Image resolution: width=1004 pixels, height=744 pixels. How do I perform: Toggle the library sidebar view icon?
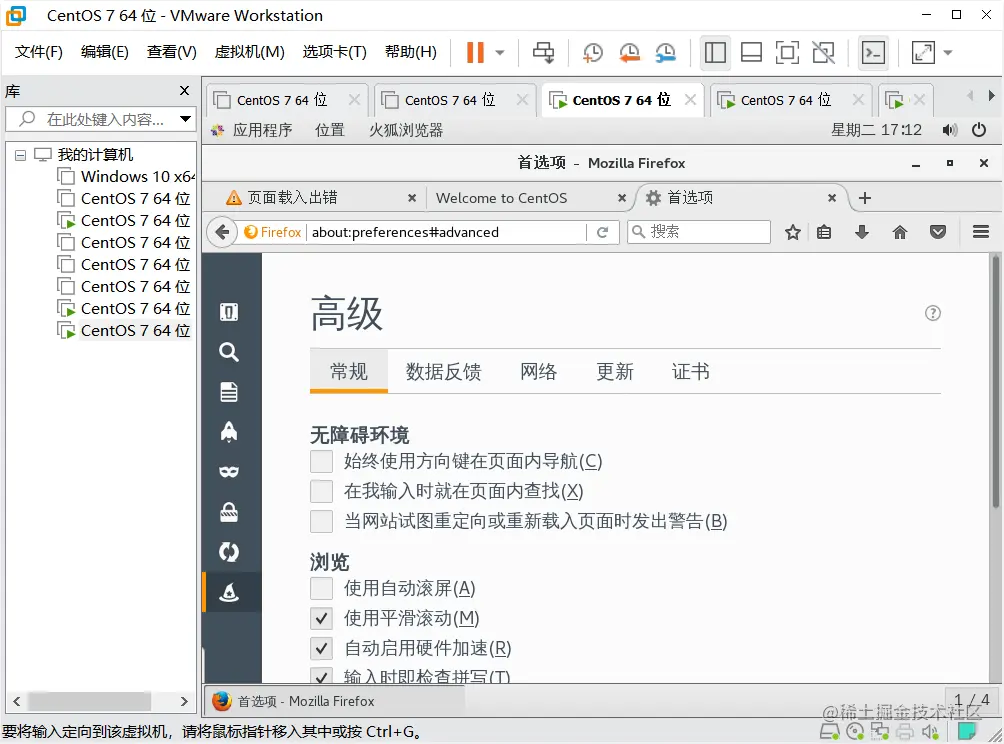tap(715, 53)
